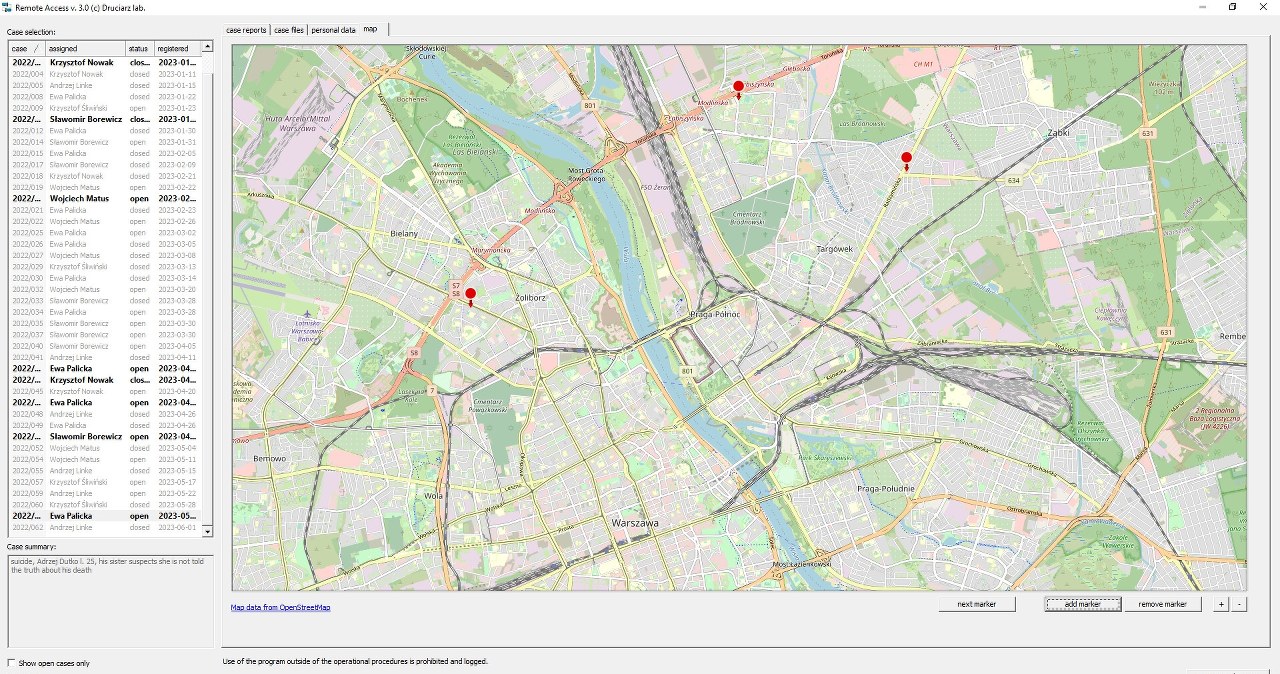Sort the list by case column header
The height and width of the screenshot is (674, 1280).
tap(26, 48)
